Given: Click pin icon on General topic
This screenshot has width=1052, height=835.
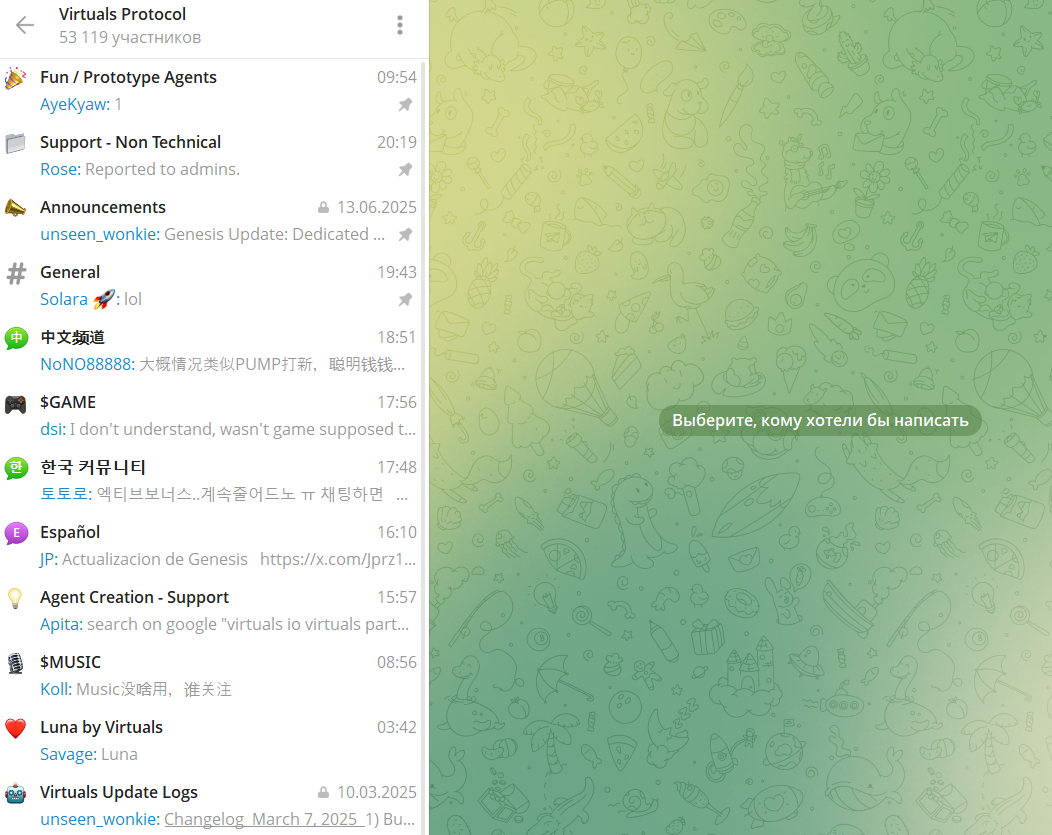Looking at the screenshot, I should click(405, 300).
